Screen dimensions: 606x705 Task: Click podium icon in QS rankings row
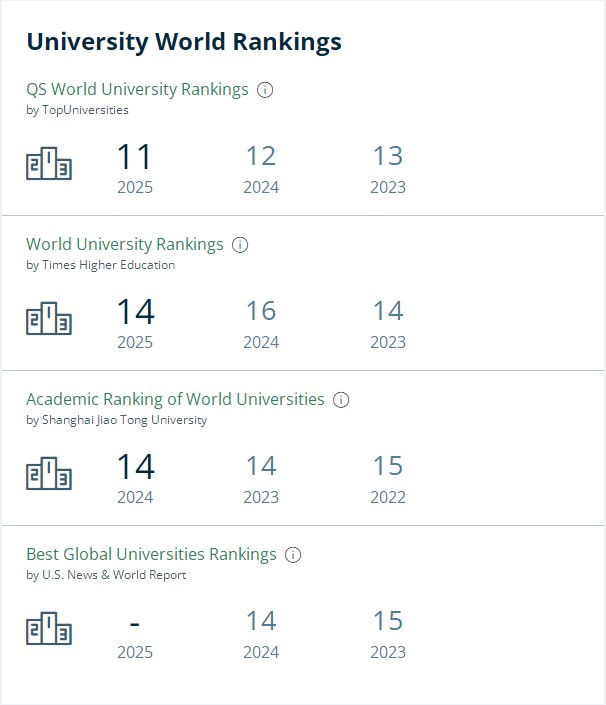[x=49, y=163]
